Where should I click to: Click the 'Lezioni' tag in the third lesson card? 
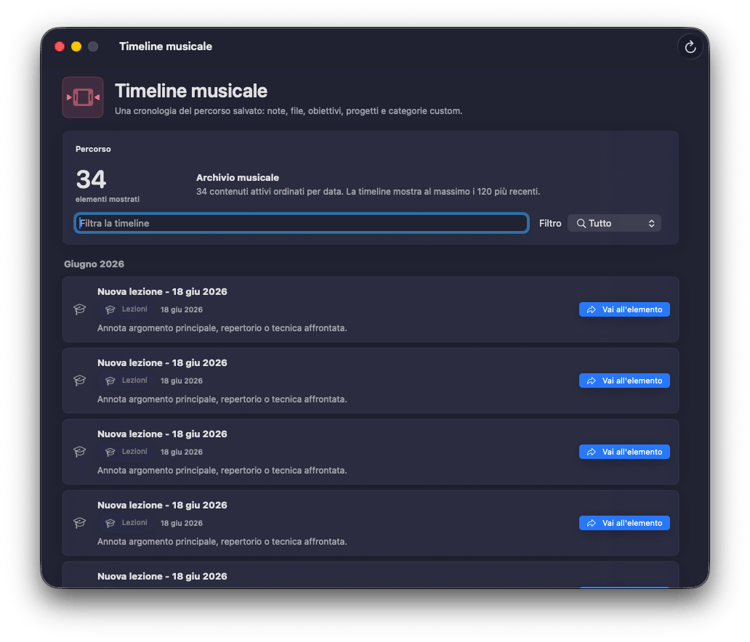coord(126,452)
